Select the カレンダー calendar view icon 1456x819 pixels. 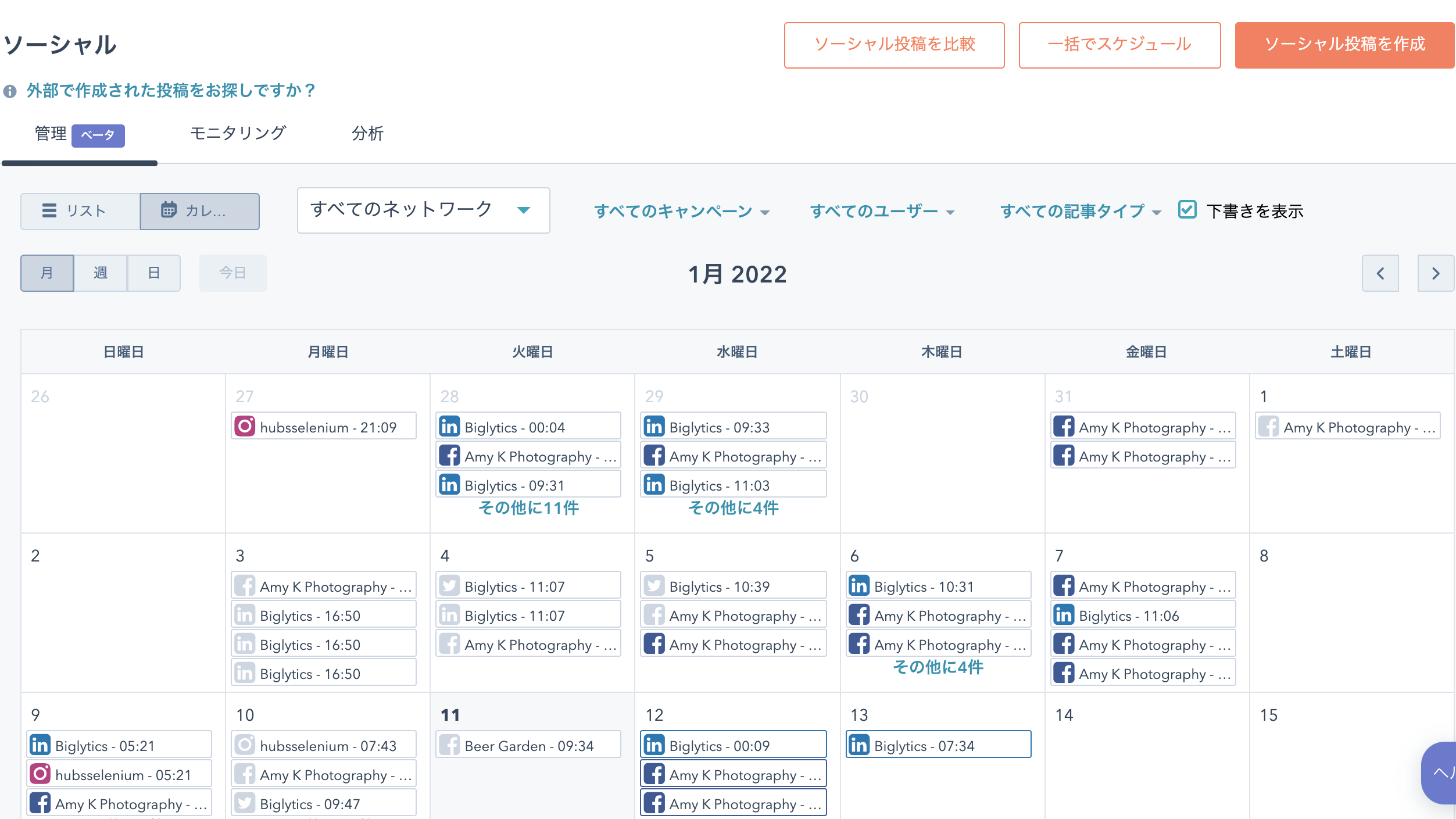tap(169, 211)
